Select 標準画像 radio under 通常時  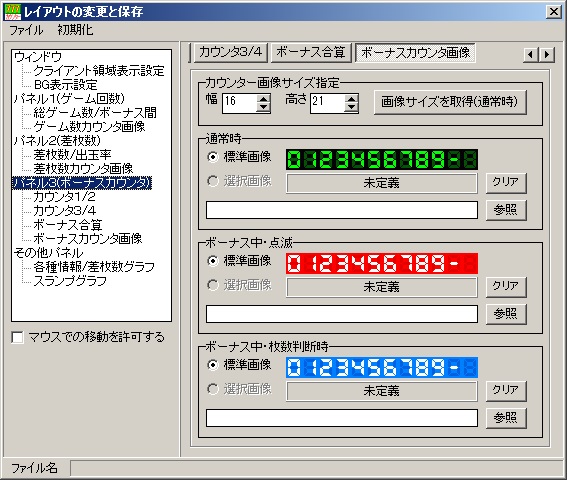pyautogui.click(x=213, y=157)
